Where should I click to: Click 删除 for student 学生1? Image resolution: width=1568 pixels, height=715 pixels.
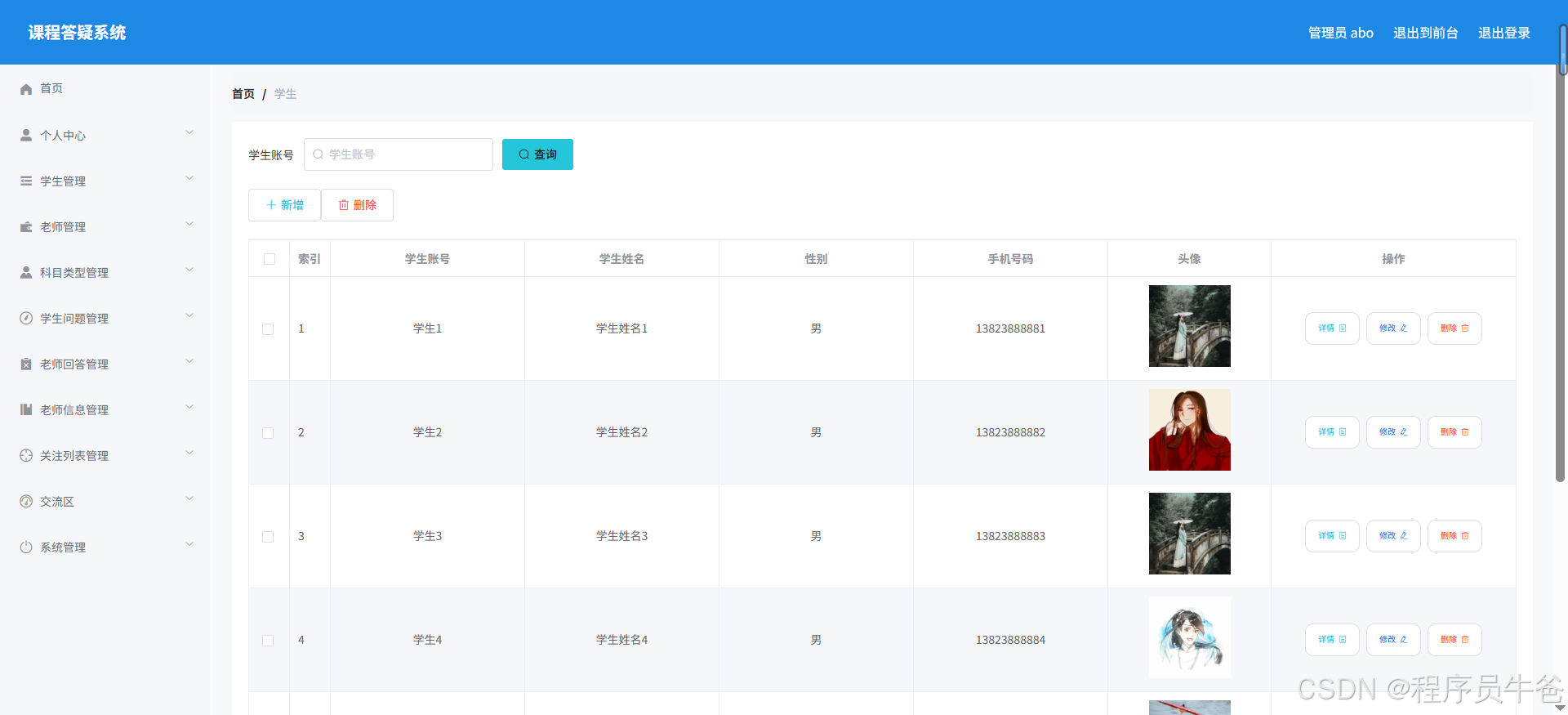click(x=1454, y=328)
